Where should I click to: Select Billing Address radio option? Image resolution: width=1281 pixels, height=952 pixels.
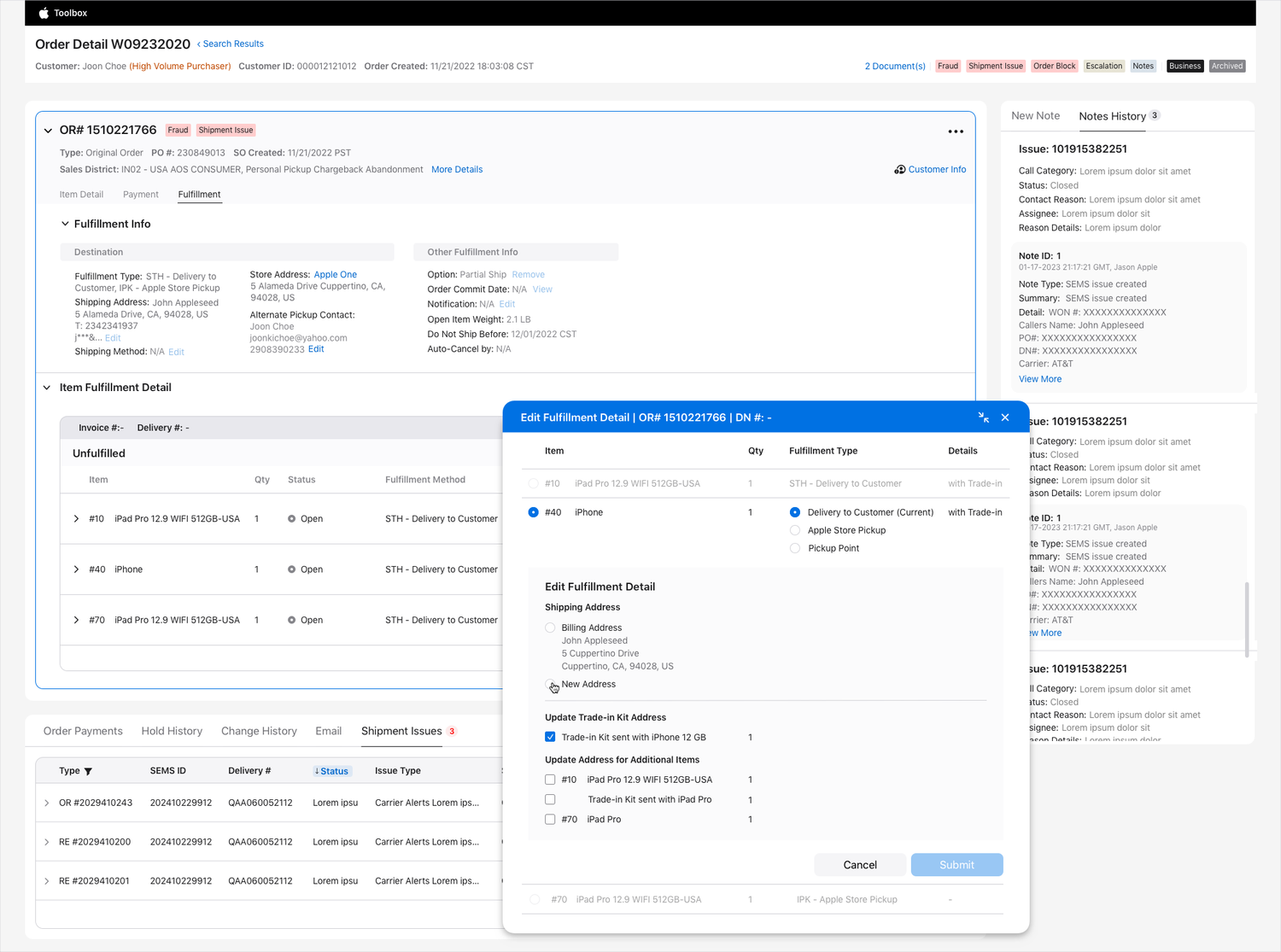click(550, 628)
